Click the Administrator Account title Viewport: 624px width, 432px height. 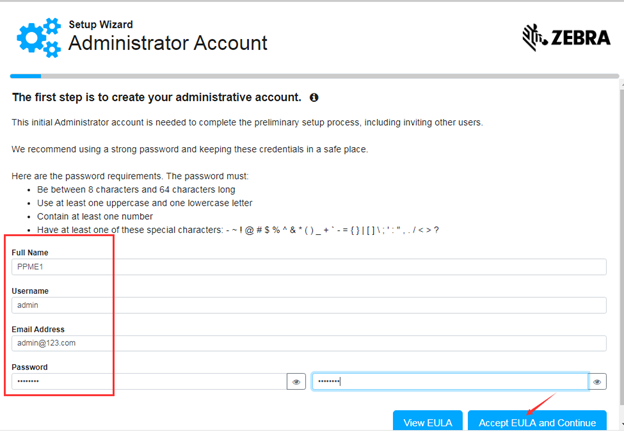click(x=168, y=43)
